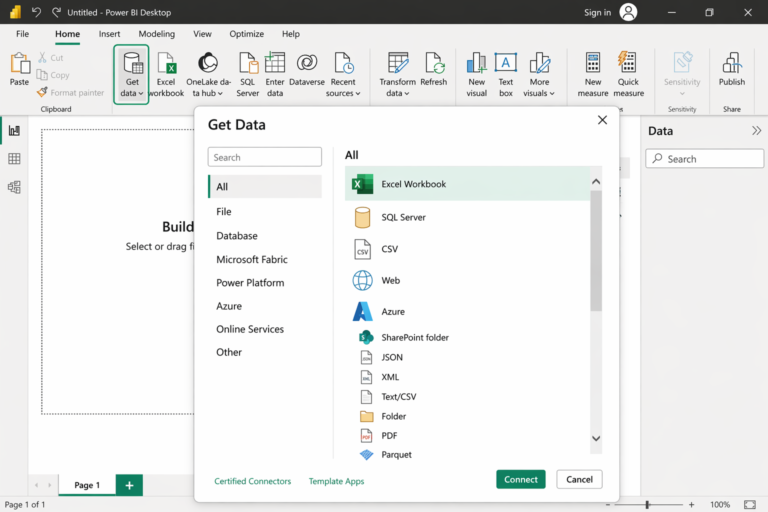
Task: Click the user account avatar icon
Action: [x=628, y=12]
